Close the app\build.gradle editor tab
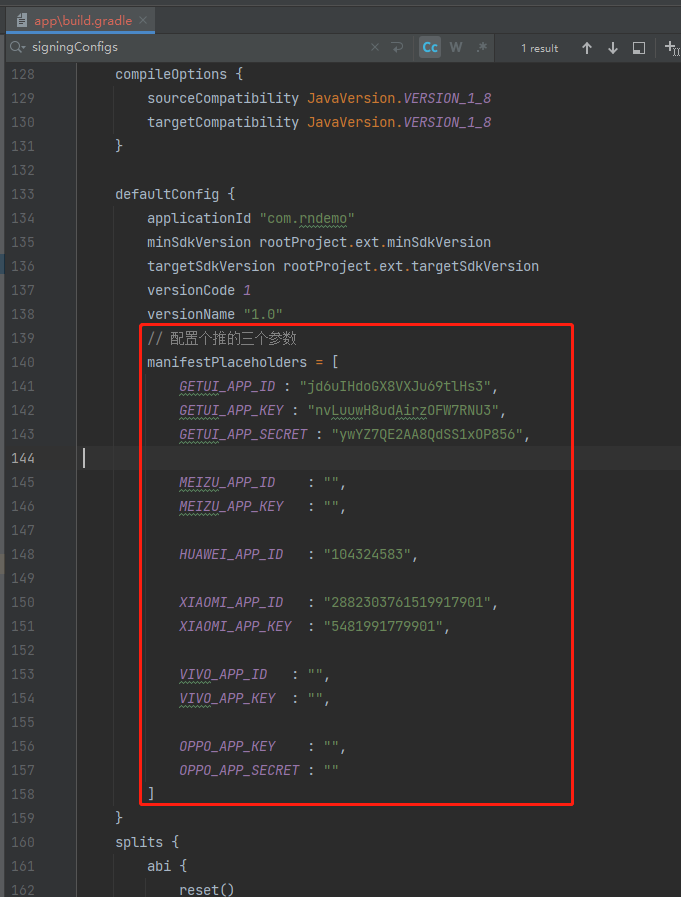 [144, 20]
